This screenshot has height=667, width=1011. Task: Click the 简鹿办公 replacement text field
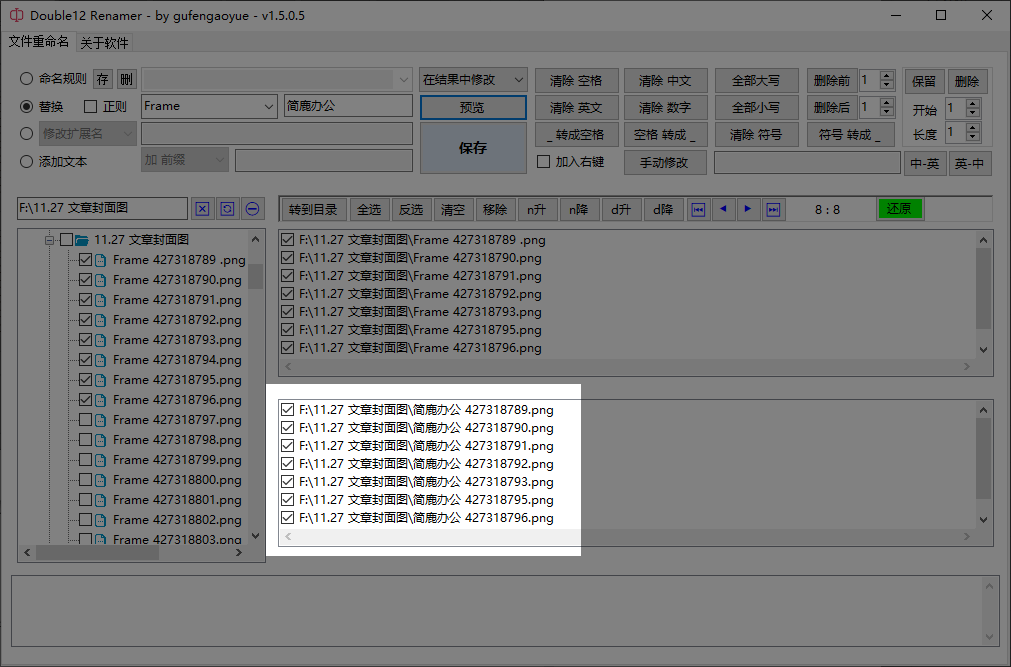coord(348,106)
